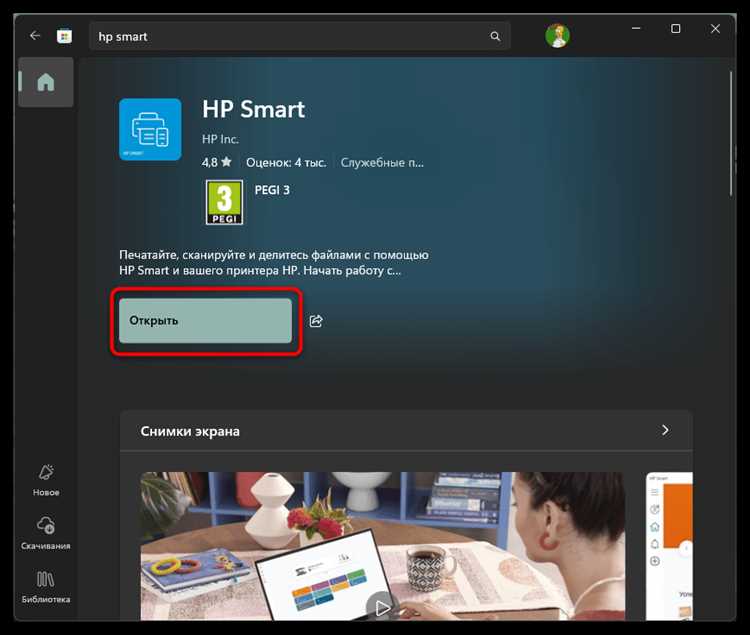This screenshot has height=635, width=750.
Task: Open the Служебные п... category link
Action: click(382, 163)
